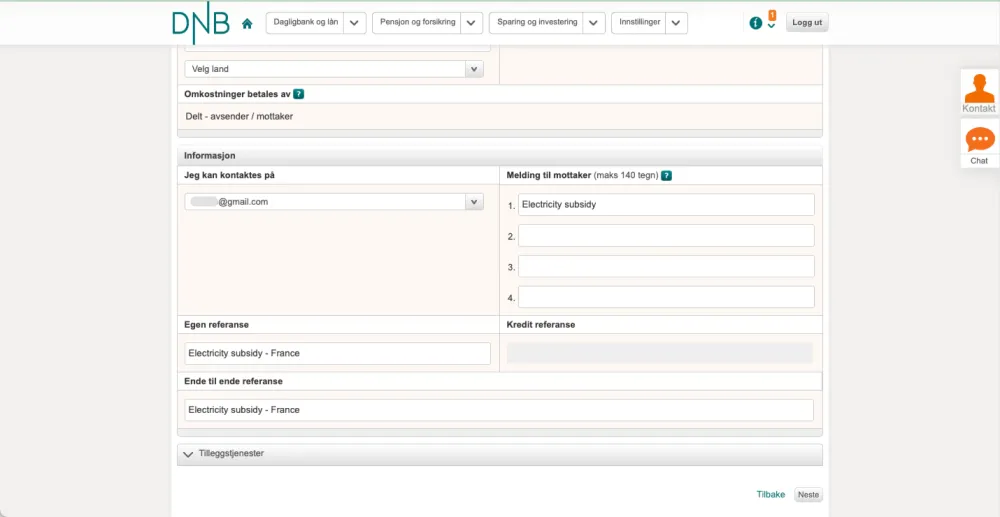Expand Innstillinger dropdown arrow
The image size is (1000, 517).
click(x=676, y=23)
